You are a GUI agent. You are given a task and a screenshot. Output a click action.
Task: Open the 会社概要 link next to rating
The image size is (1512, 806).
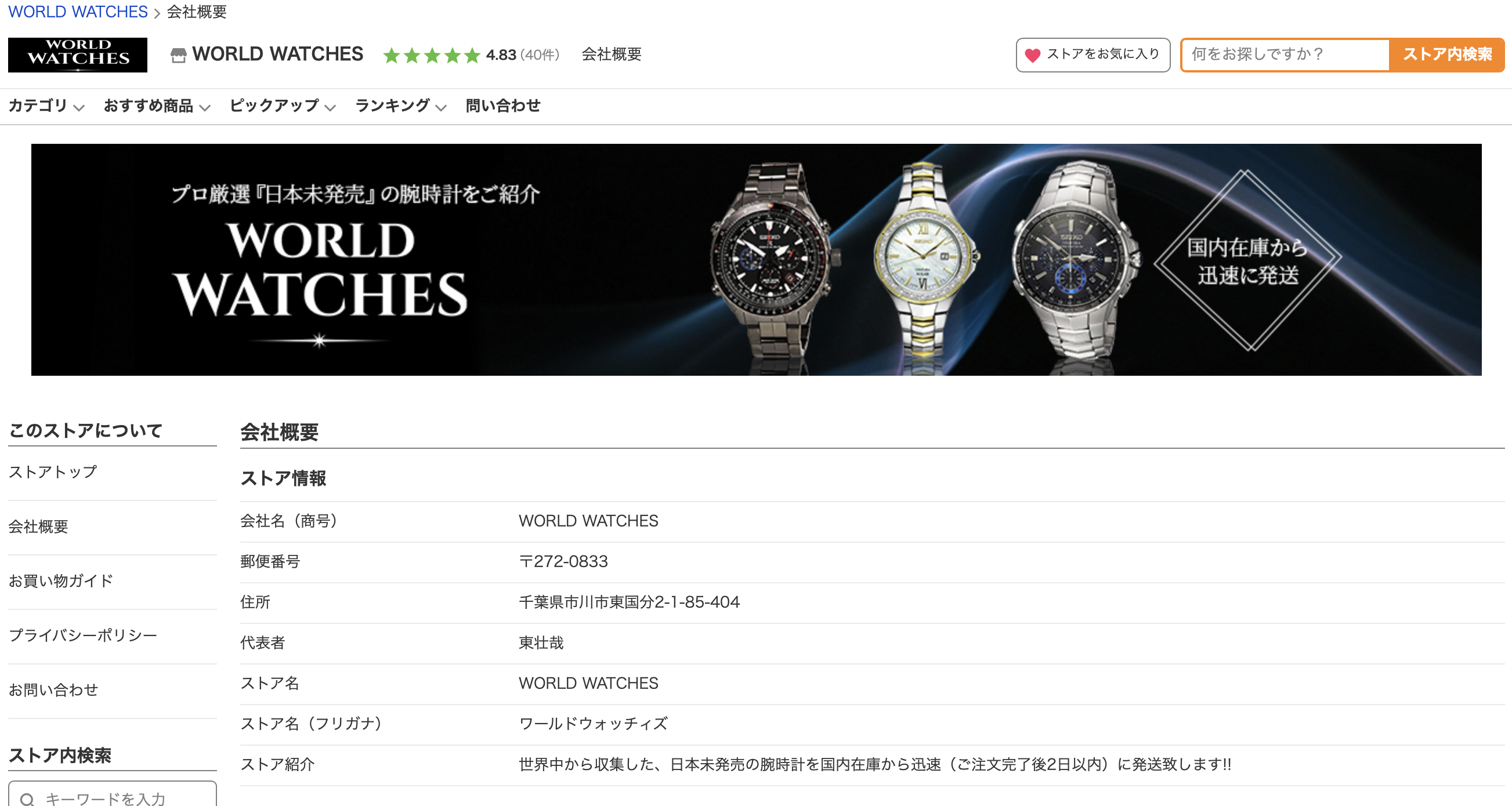tap(611, 55)
